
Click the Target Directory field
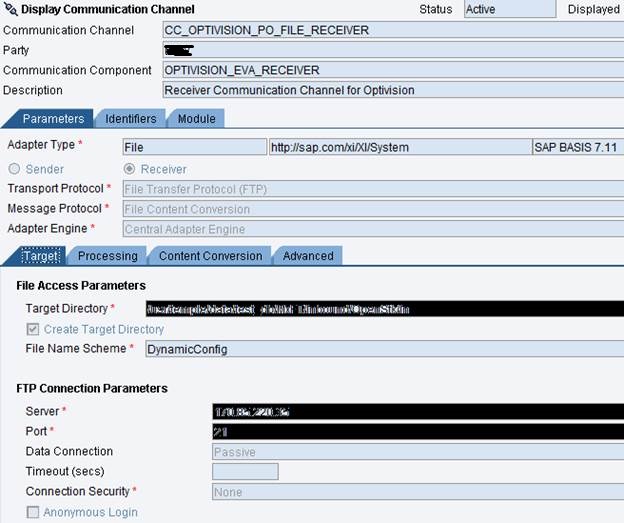[x=384, y=309]
